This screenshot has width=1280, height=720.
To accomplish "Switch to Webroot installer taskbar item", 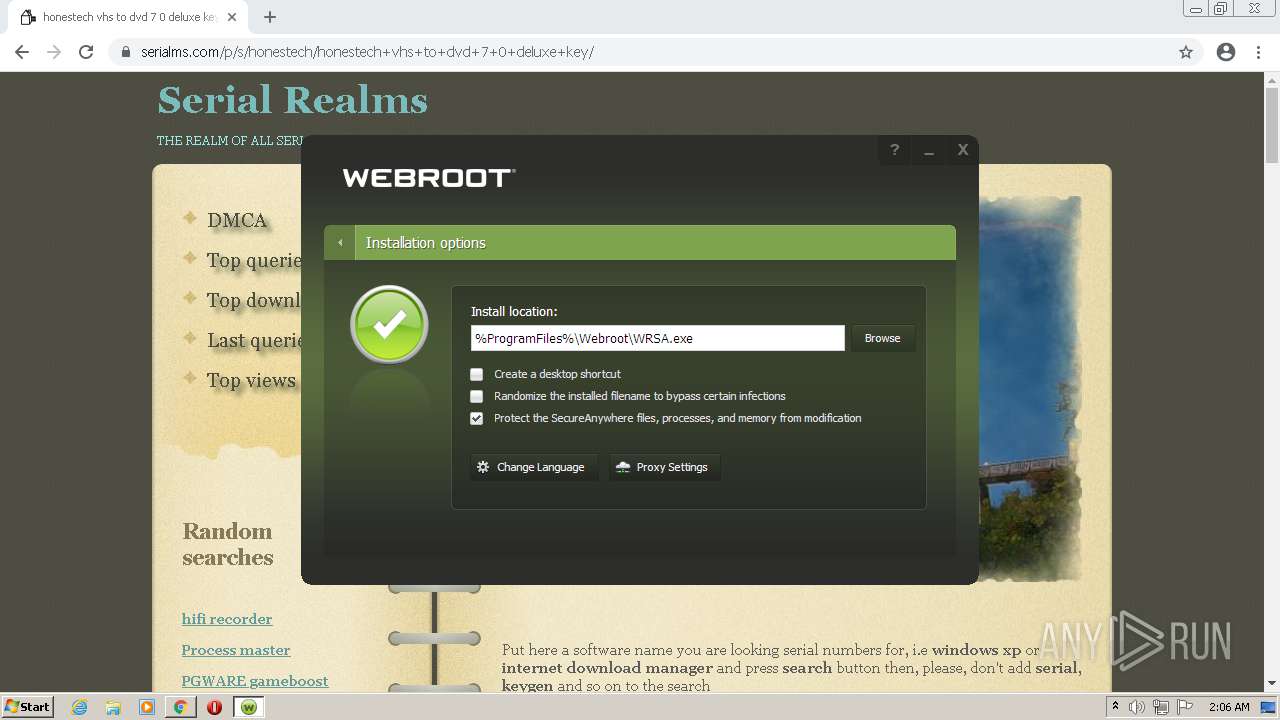I will click(x=249, y=707).
